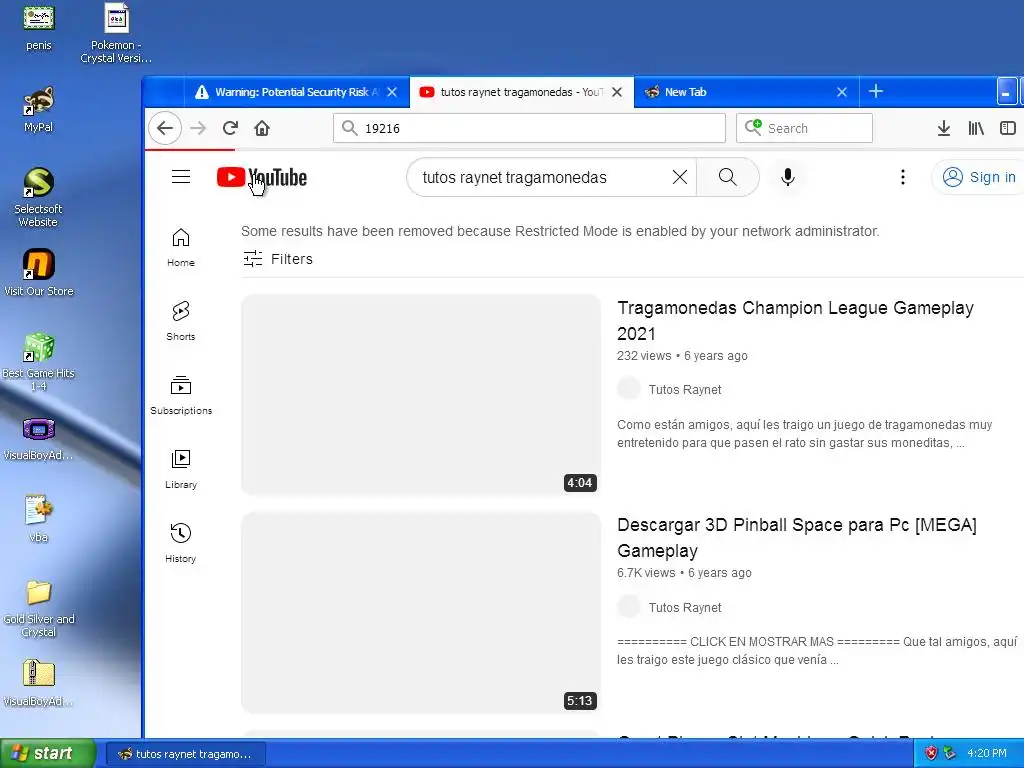
Task: Open Shorts in the sidebar
Action: coord(181,321)
